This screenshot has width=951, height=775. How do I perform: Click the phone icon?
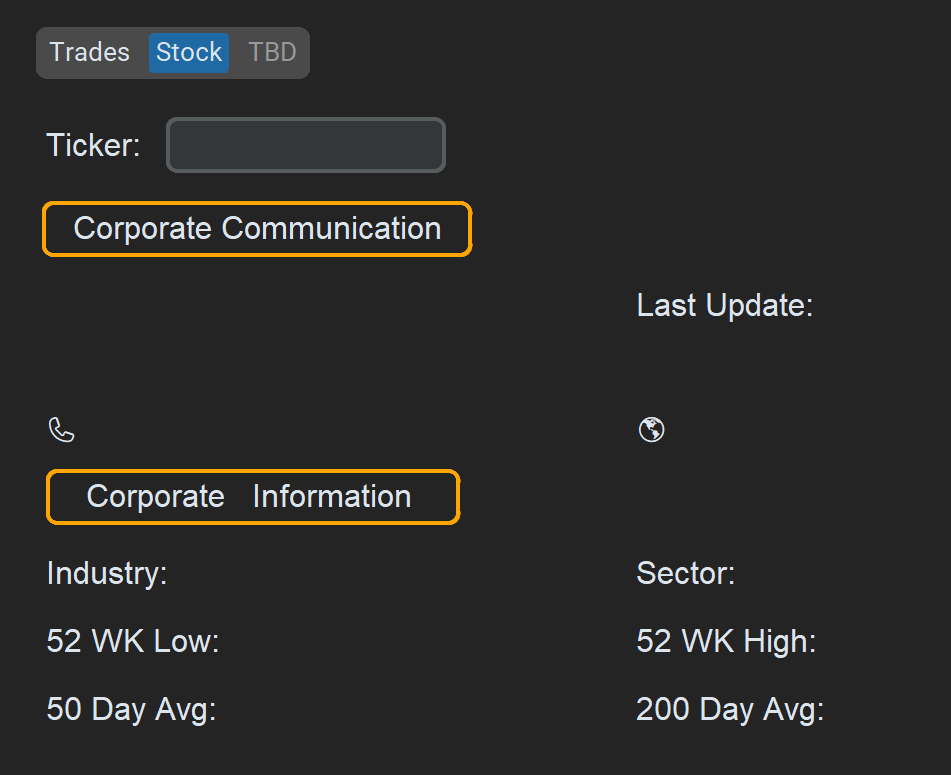click(62, 431)
